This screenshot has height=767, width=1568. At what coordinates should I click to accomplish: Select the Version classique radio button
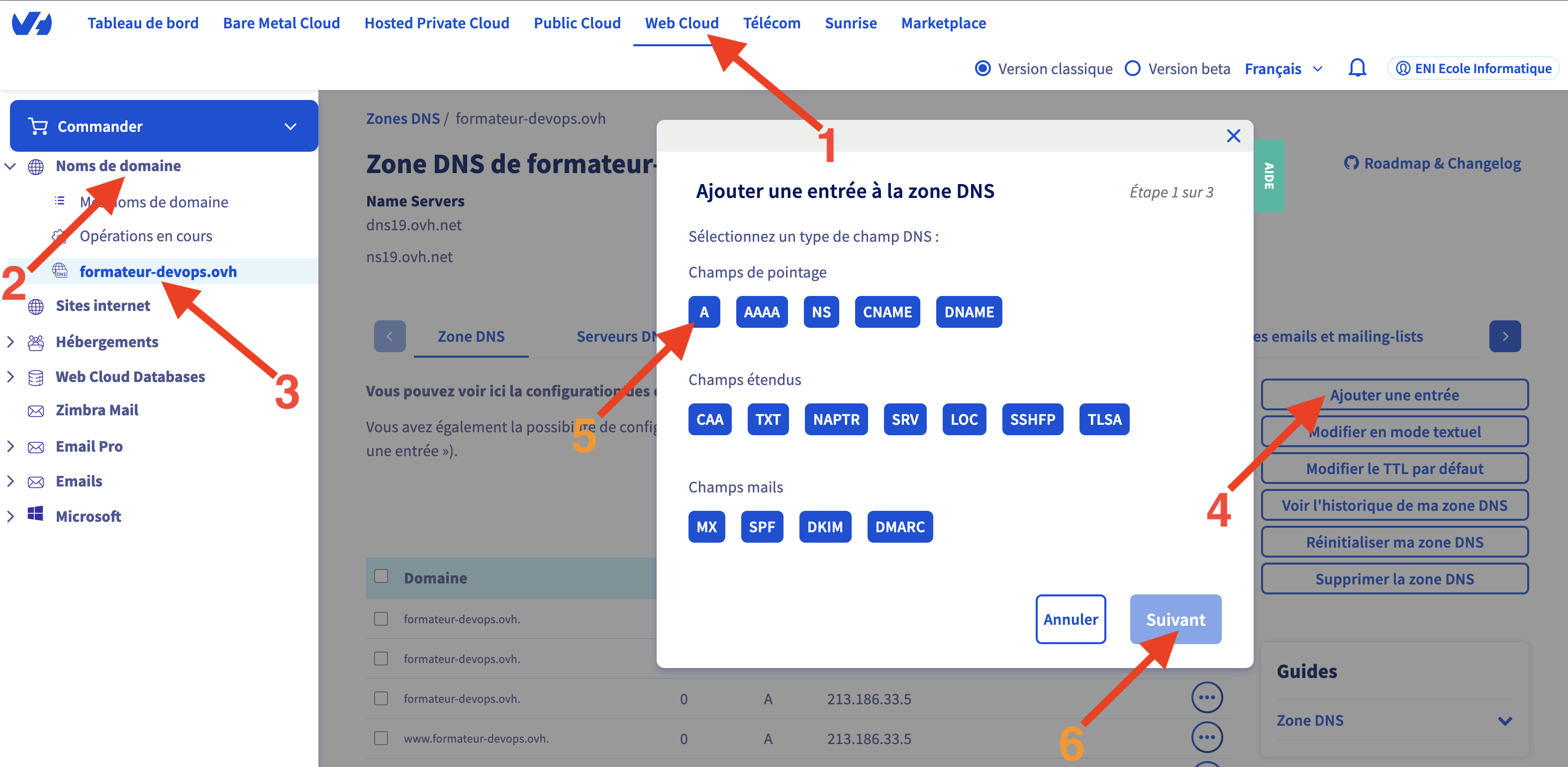(x=982, y=68)
